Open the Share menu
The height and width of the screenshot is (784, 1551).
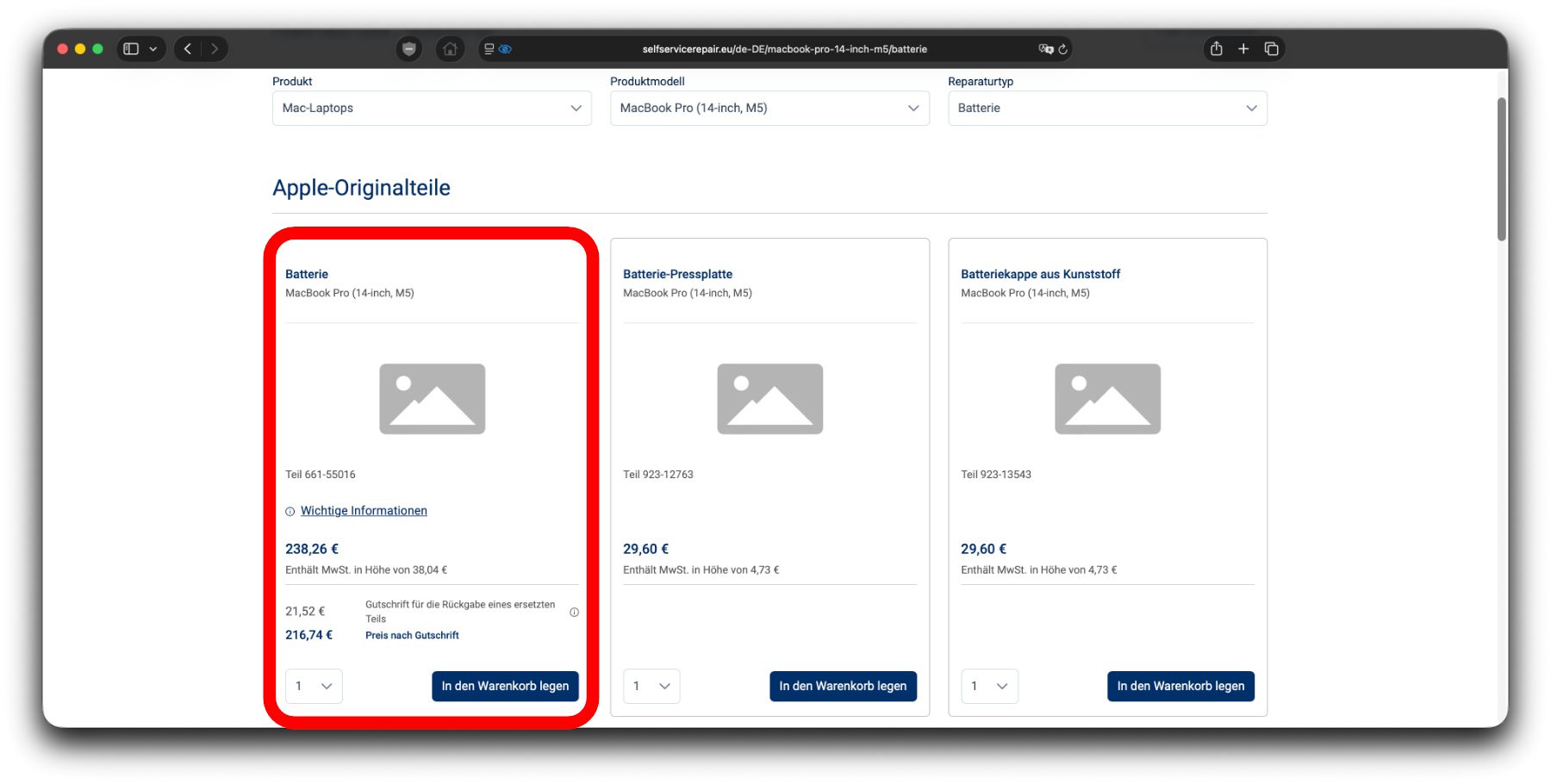[1216, 49]
